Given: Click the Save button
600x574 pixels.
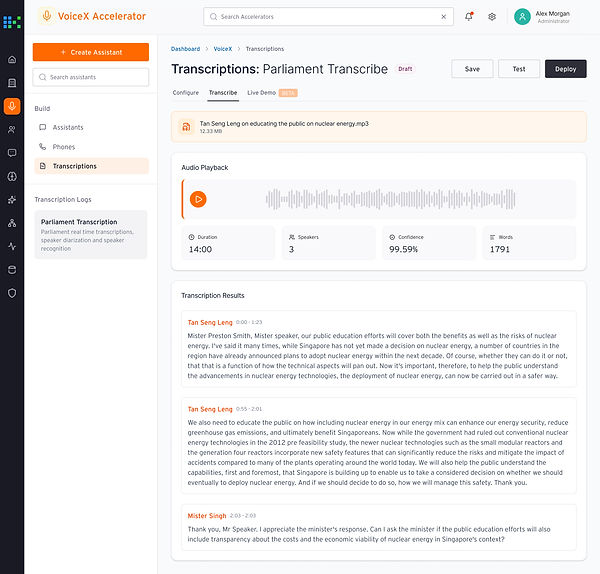Looking at the screenshot, I should pyautogui.click(x=472, y=69).
